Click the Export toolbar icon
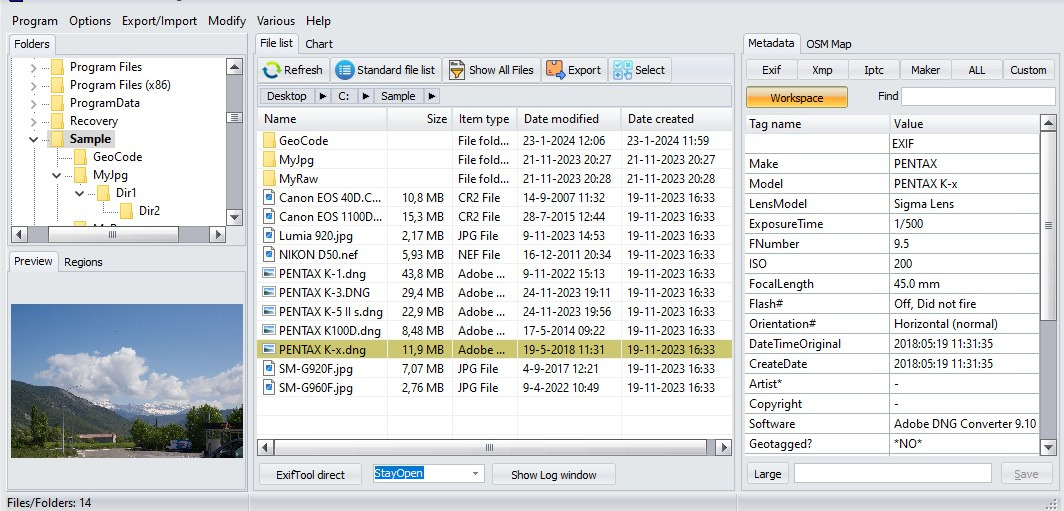 (x=555, y=70)
